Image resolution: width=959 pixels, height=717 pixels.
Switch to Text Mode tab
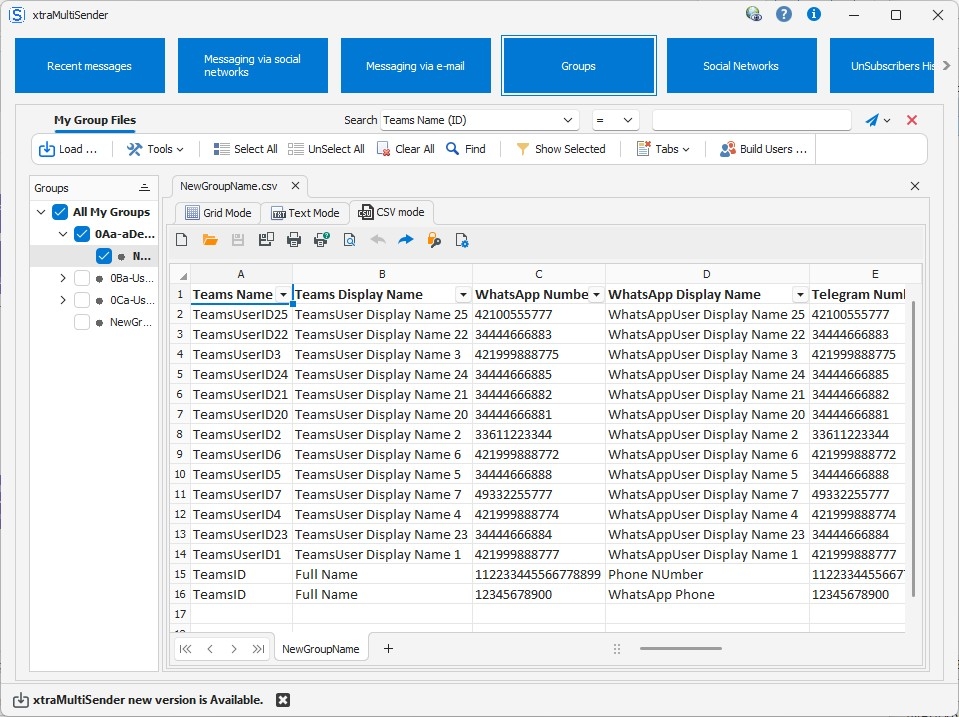305,213
